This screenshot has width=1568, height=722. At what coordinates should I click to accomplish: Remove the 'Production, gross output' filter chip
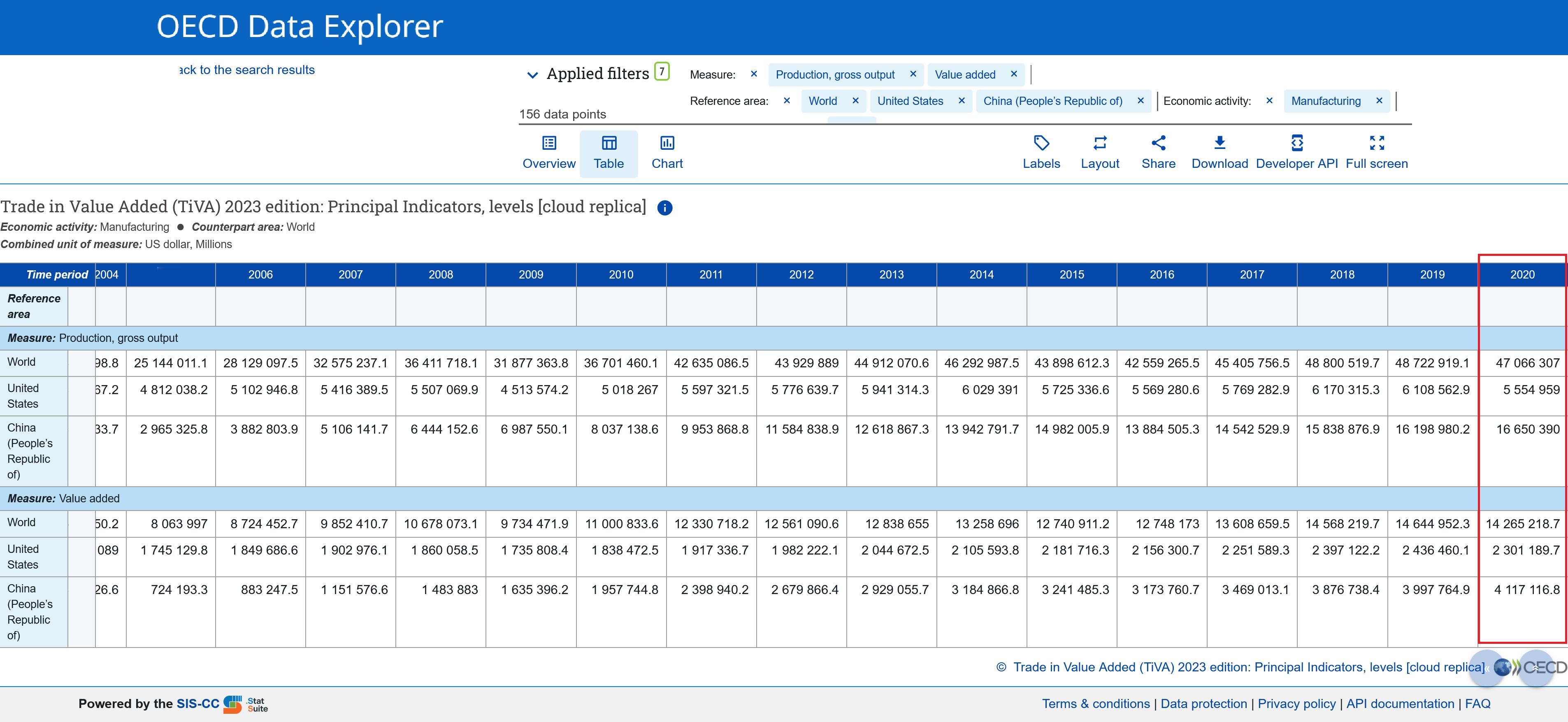[x=913, y=74]
